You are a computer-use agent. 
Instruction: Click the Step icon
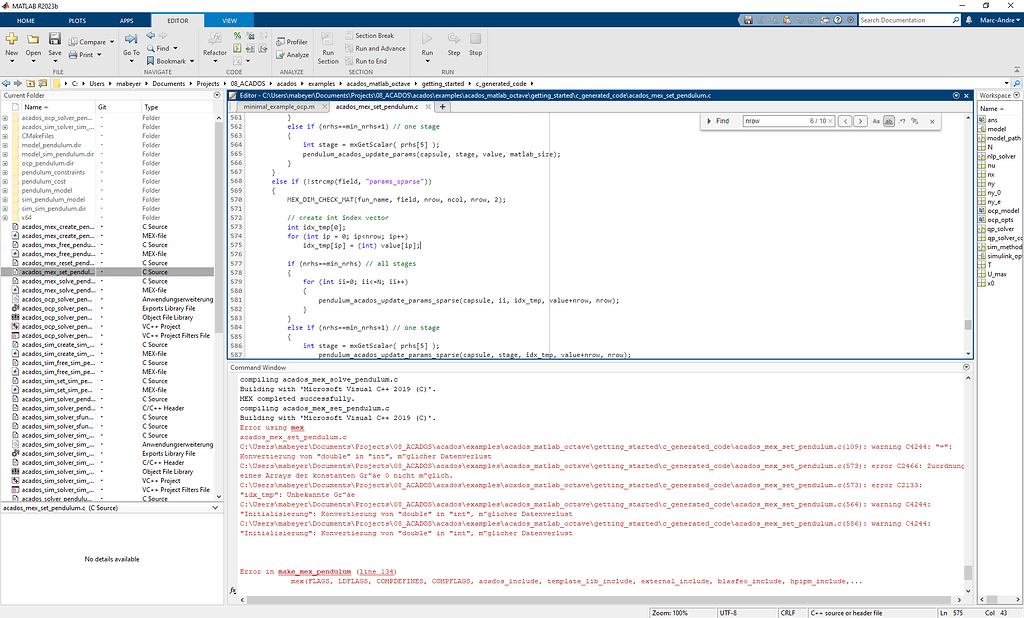pos(453,39)
